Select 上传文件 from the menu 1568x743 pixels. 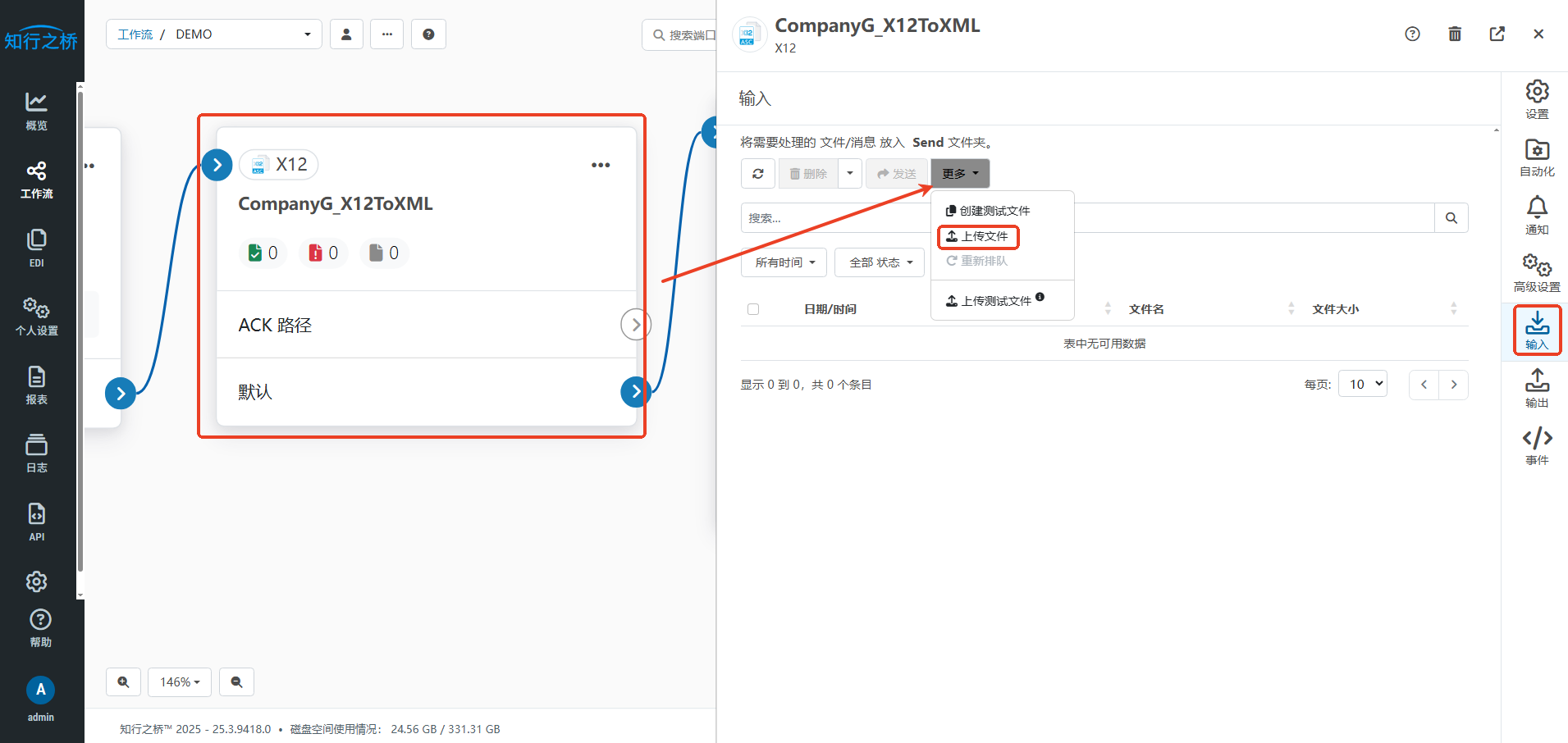978,236
